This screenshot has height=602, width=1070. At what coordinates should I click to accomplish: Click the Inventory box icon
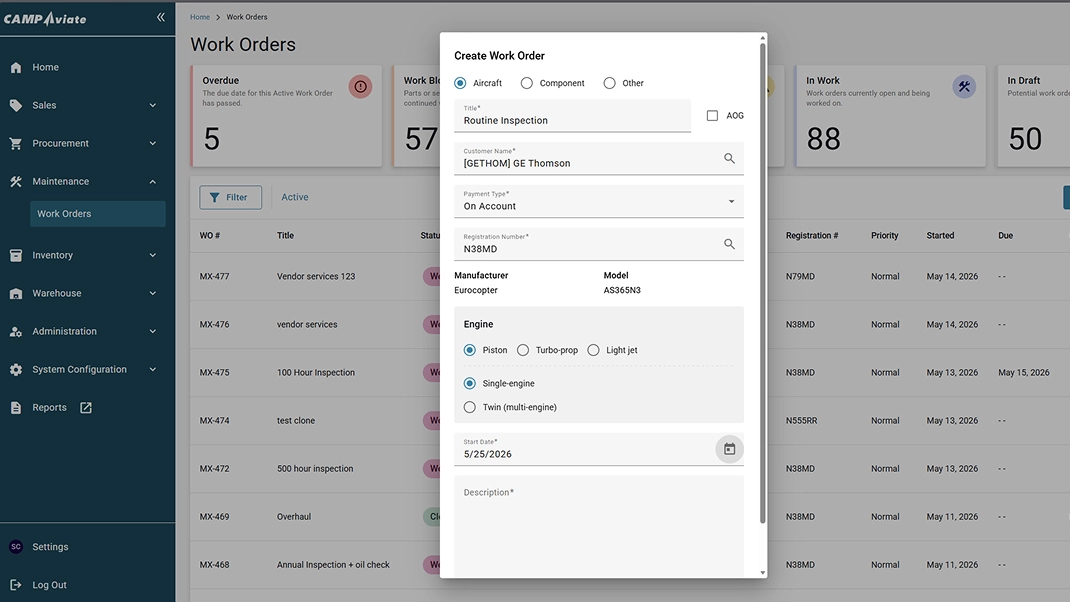click(x=16, y=255)
